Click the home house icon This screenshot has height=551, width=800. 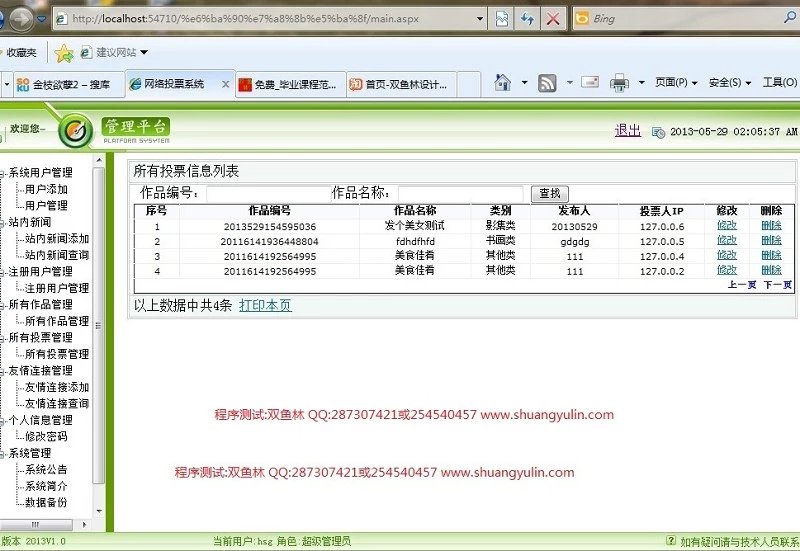point(503,83)
